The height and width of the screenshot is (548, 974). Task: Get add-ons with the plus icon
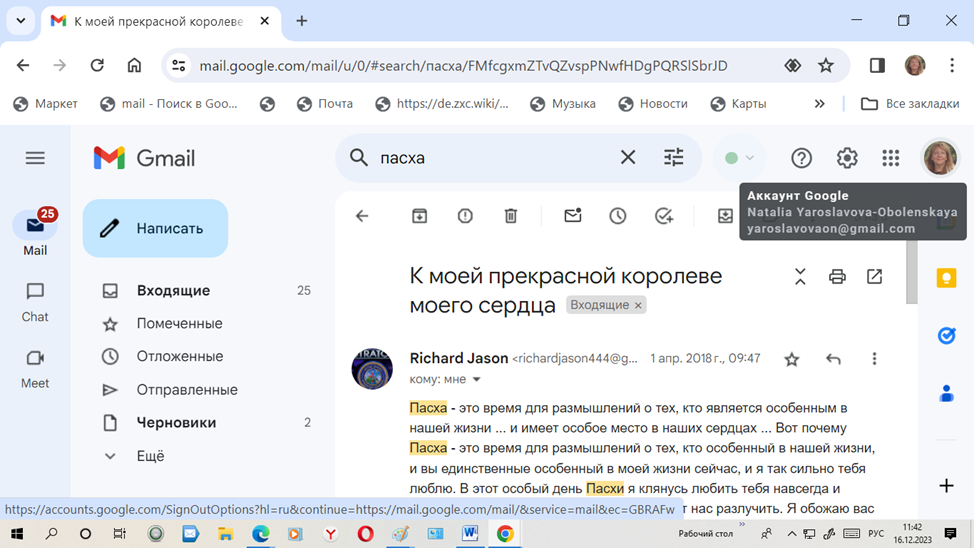tap(947, 485)
